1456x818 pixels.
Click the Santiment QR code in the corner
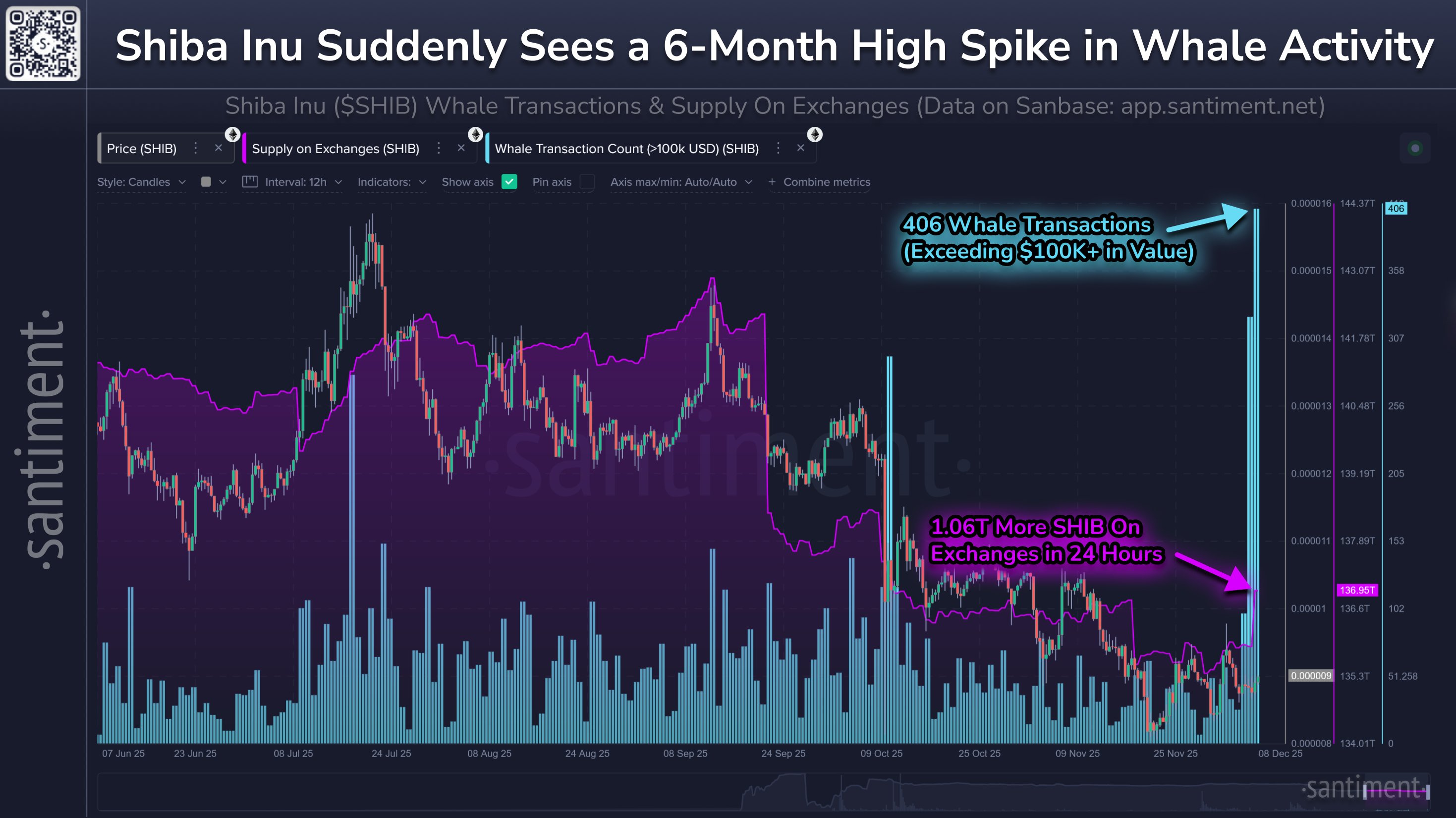pos(43,43)
